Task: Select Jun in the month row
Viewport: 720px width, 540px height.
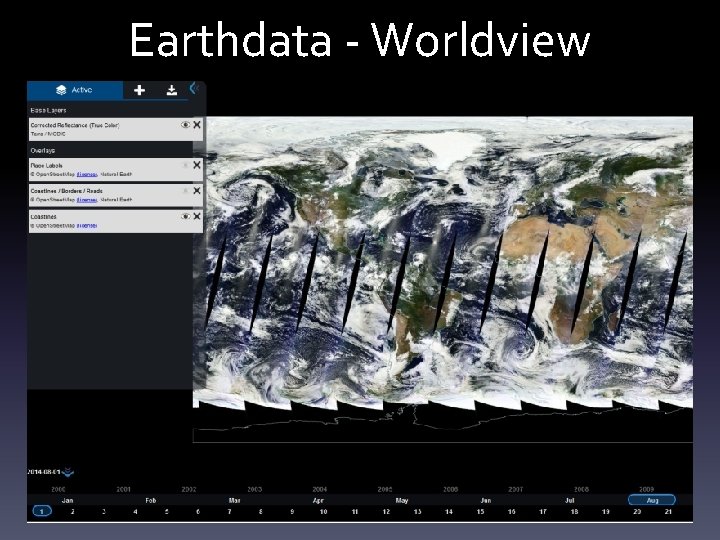Action: (x=486, y=501)
